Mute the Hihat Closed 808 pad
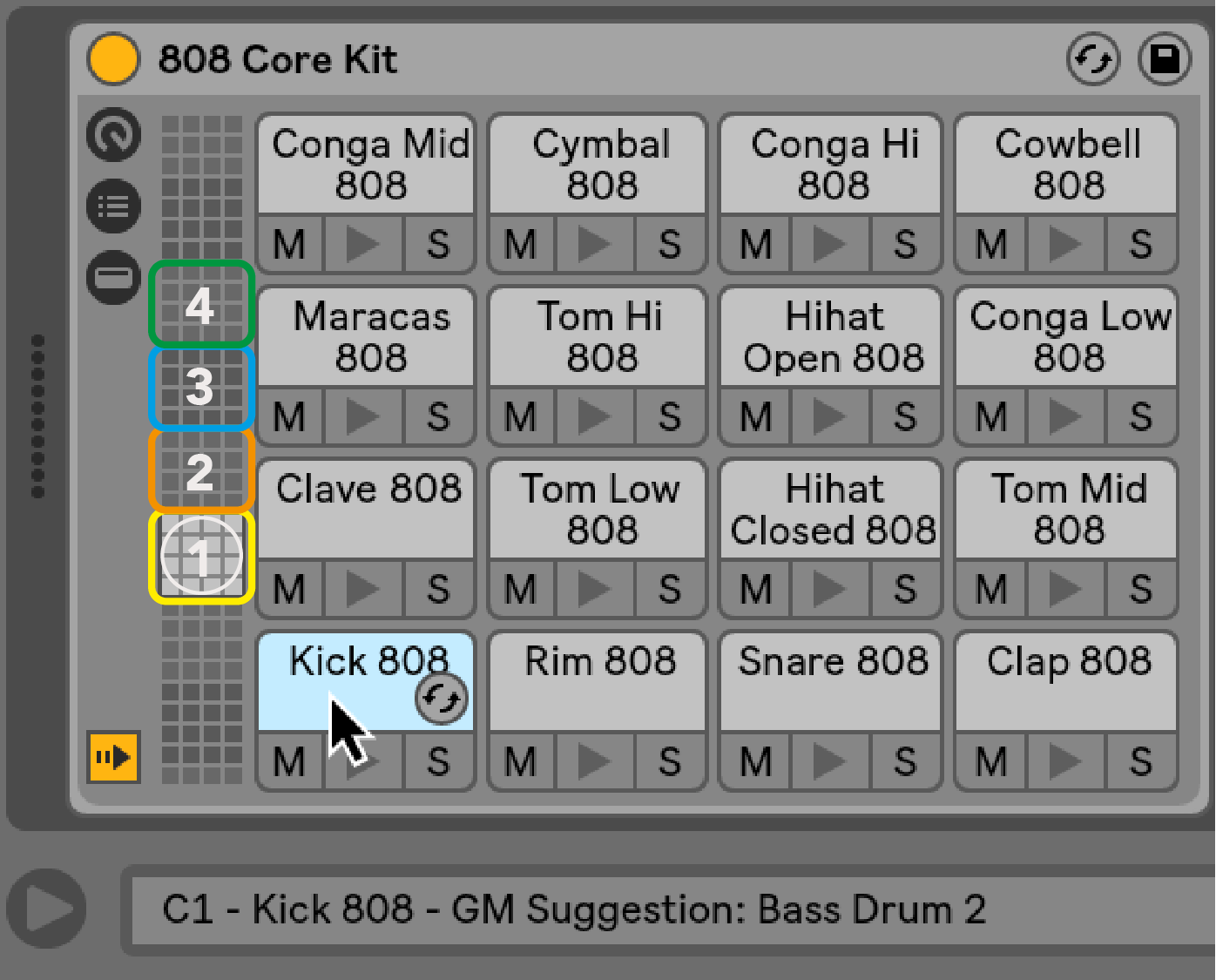 756,589
